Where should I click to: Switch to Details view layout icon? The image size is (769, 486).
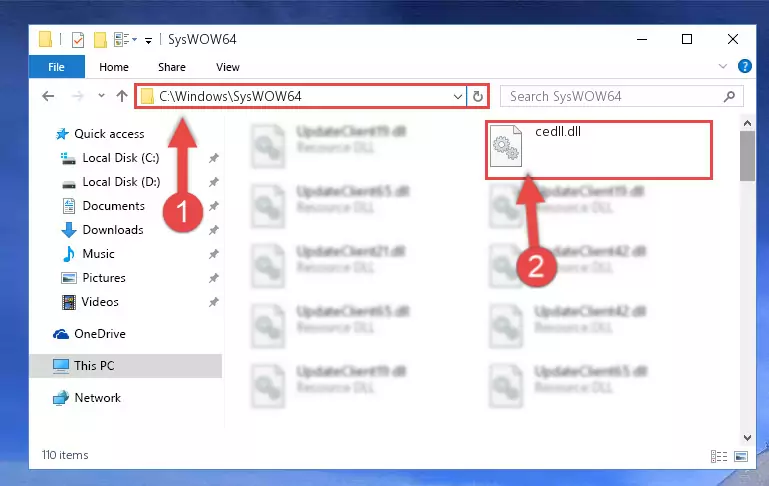718,457
